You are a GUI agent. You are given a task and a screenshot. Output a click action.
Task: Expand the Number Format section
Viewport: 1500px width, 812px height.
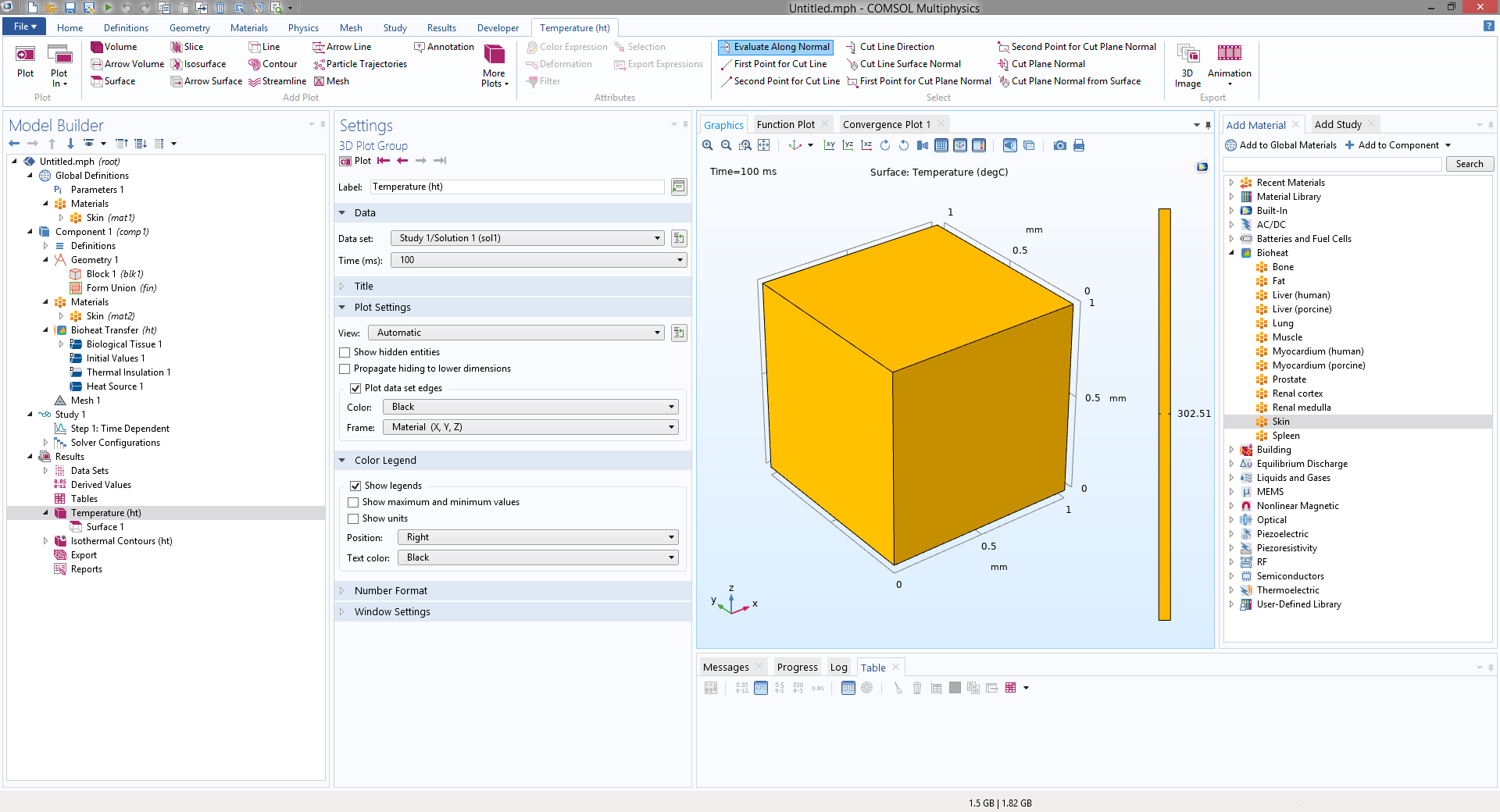[391, 591]
